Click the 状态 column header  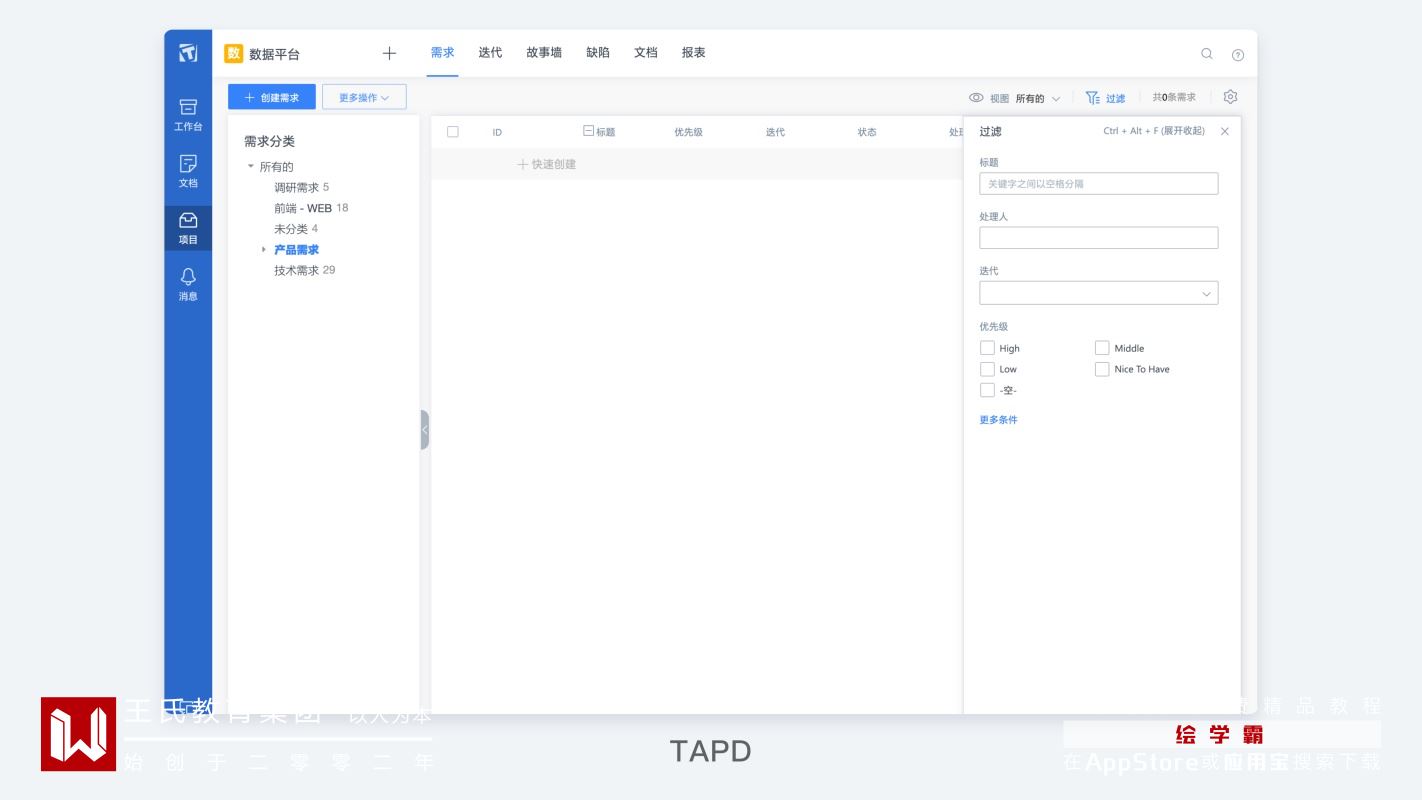pos(867,132)
